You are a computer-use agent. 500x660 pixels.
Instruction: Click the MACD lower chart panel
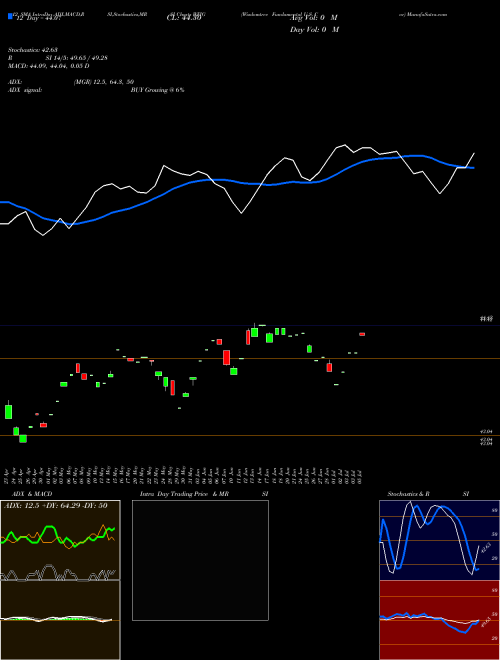(60, 620)
